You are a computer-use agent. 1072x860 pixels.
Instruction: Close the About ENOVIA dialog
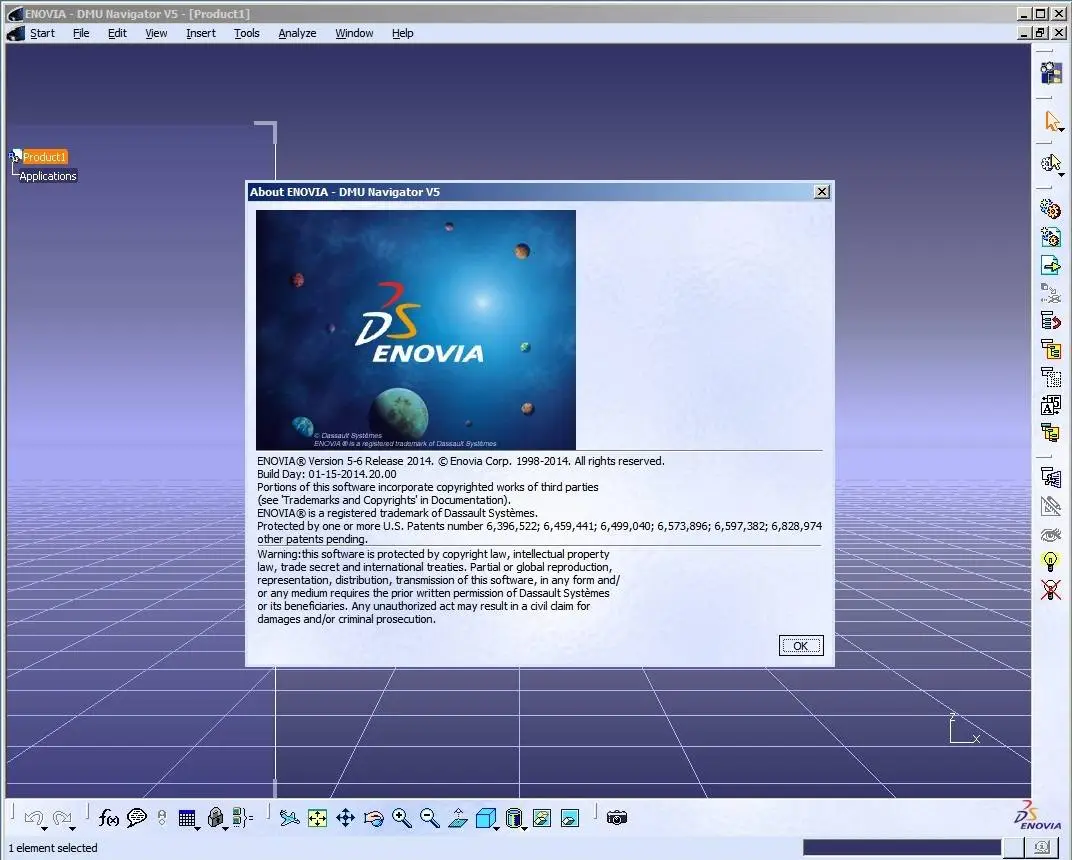822,191
